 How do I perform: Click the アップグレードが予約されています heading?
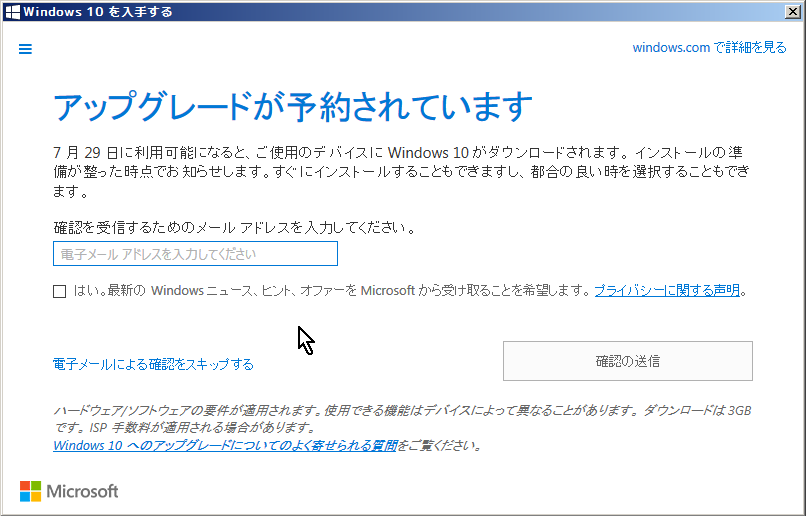coord(292,107)
